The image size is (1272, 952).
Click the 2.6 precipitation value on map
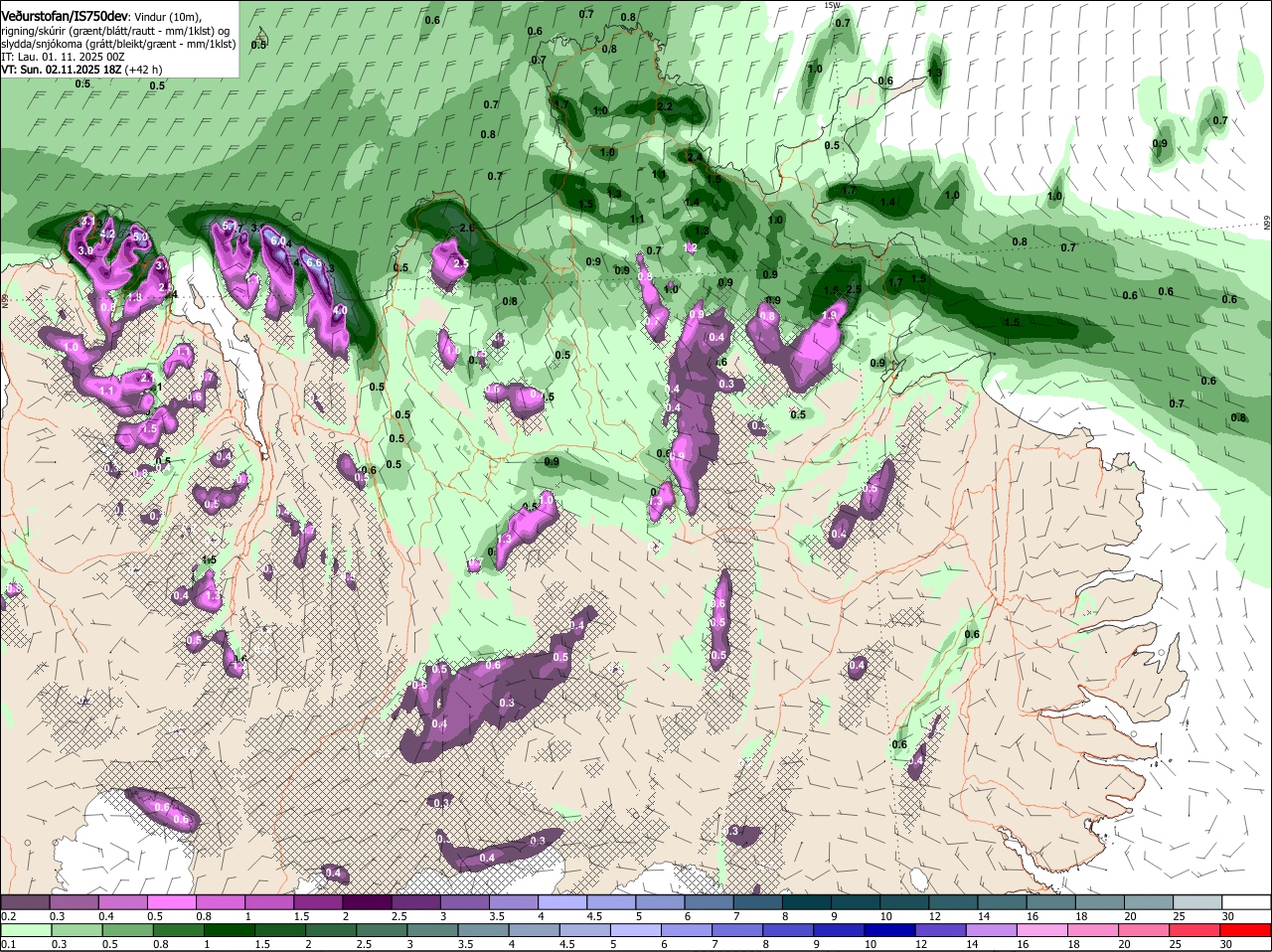(x=467, y=228)
